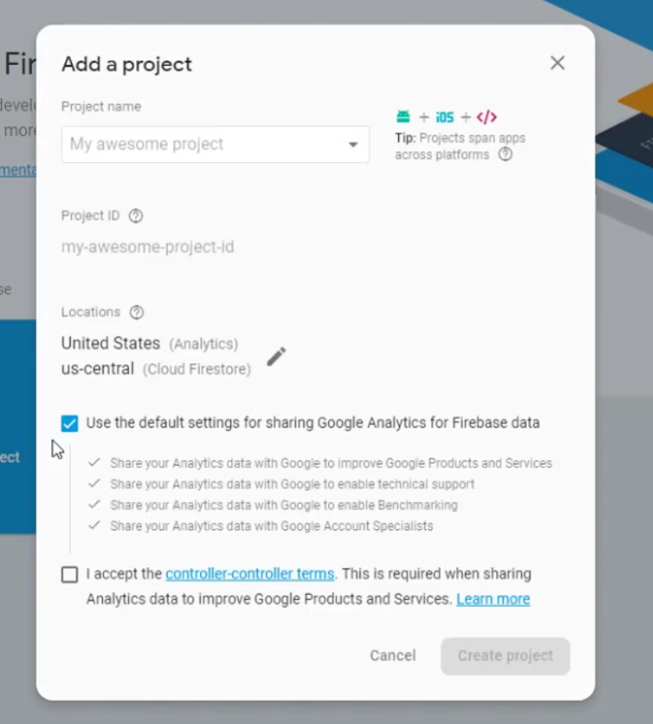This screenshot has height=724, width=653.
Task: Click the green Android platform icon
Action: (403, 117)
